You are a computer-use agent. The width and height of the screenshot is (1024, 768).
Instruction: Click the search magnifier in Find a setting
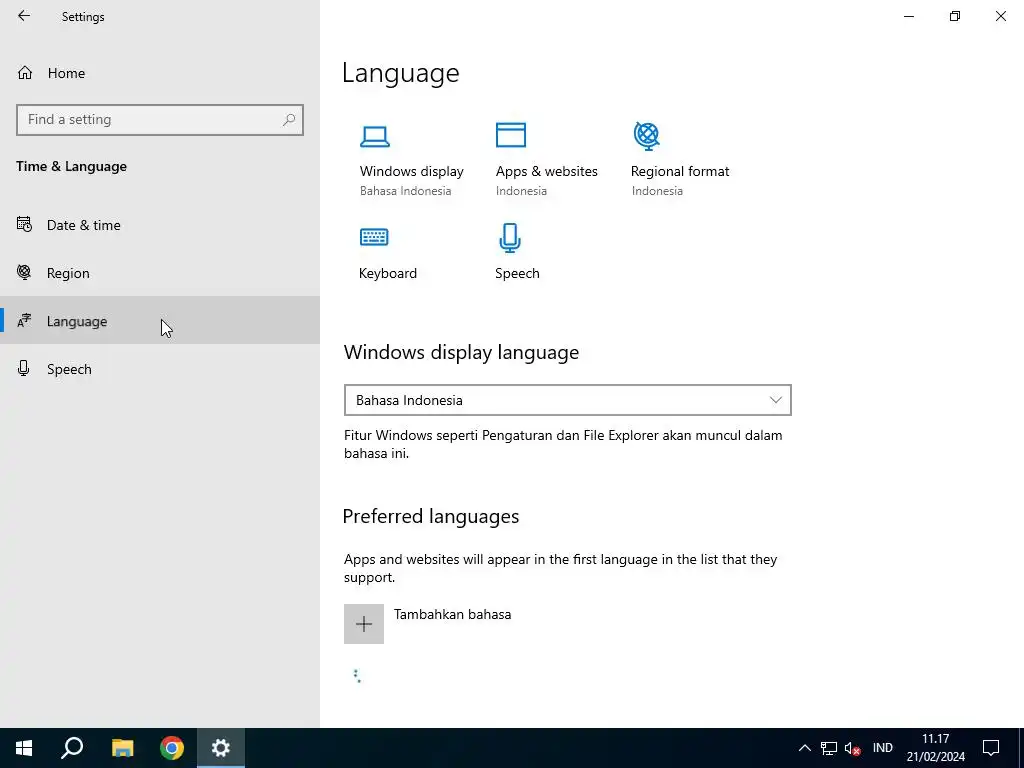pos(289,120)
